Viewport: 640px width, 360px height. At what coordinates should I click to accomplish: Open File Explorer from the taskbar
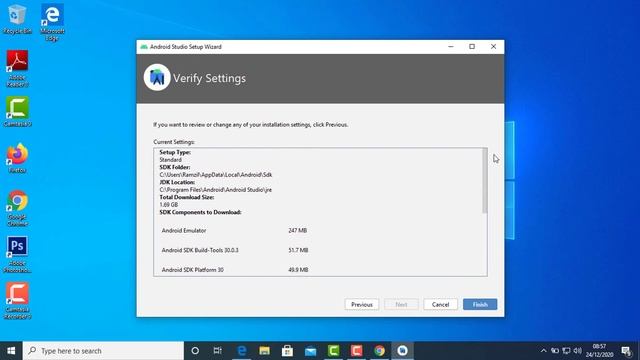click(x=264, y=351)
